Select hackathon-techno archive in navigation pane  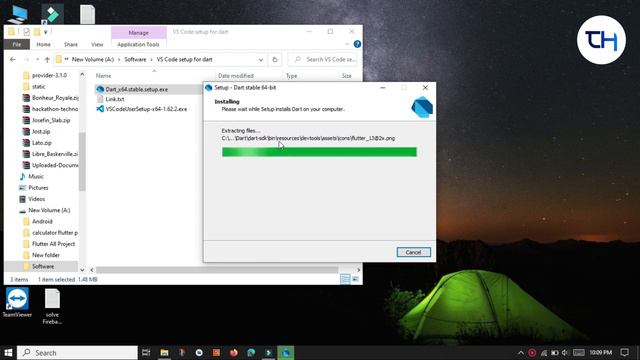(x=55, y=109)
